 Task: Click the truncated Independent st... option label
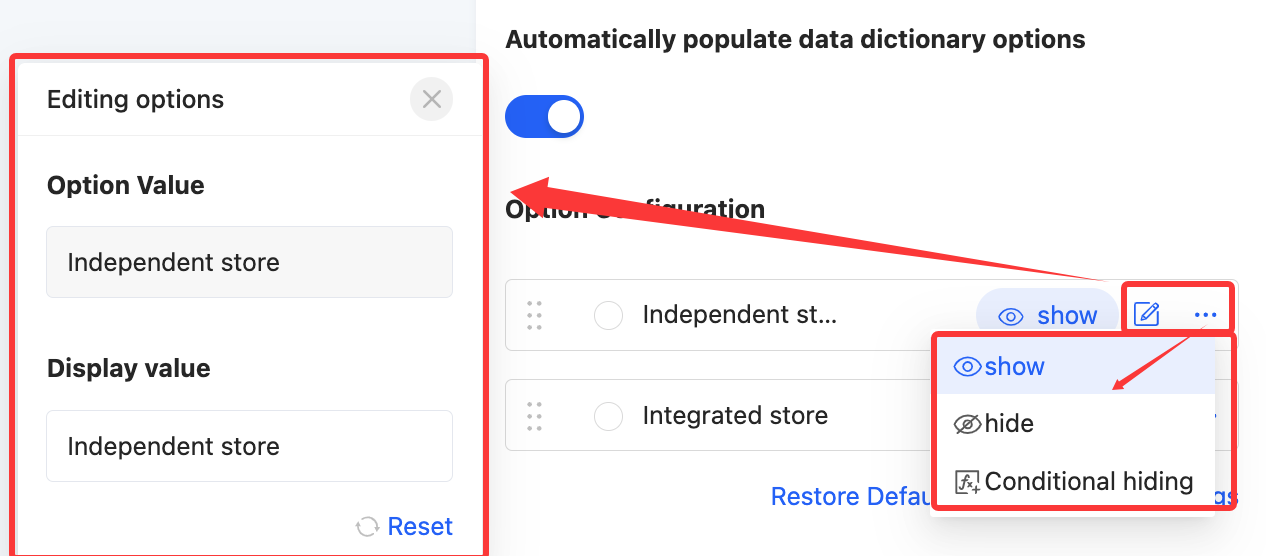tap(739, 315)
